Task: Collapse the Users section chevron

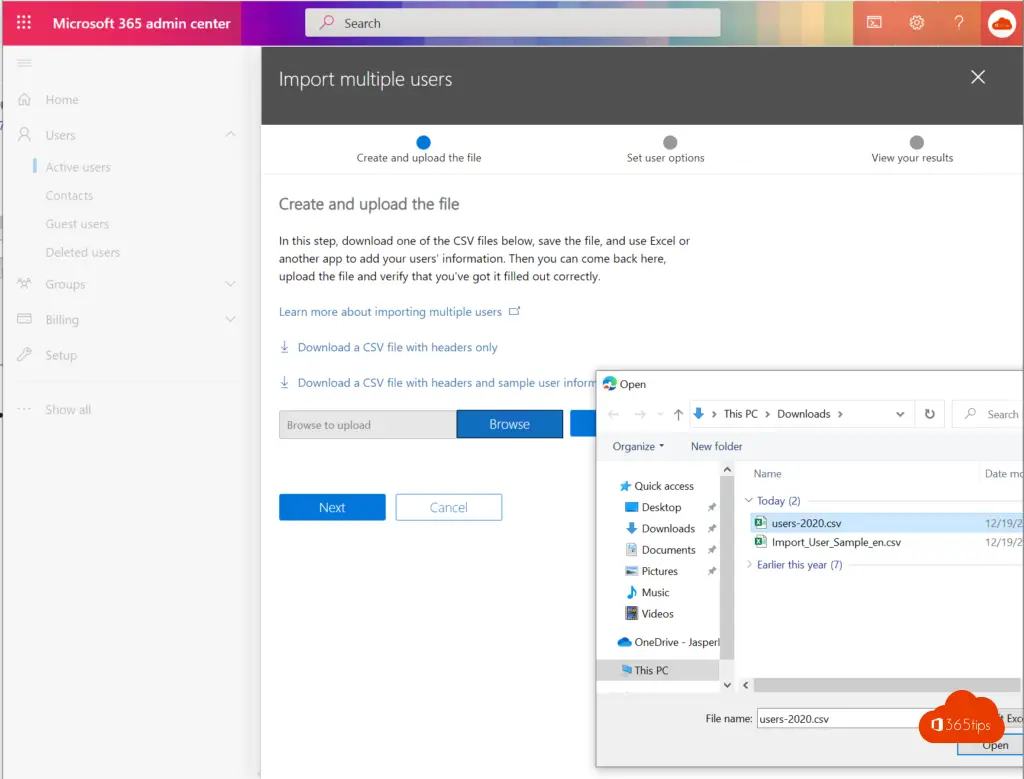Action: (x=231, y=135)
